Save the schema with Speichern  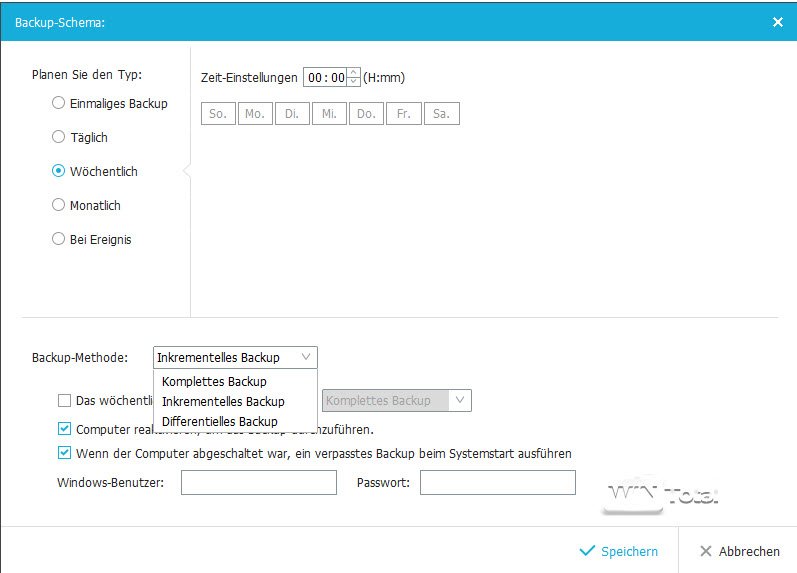coord(619,551)
